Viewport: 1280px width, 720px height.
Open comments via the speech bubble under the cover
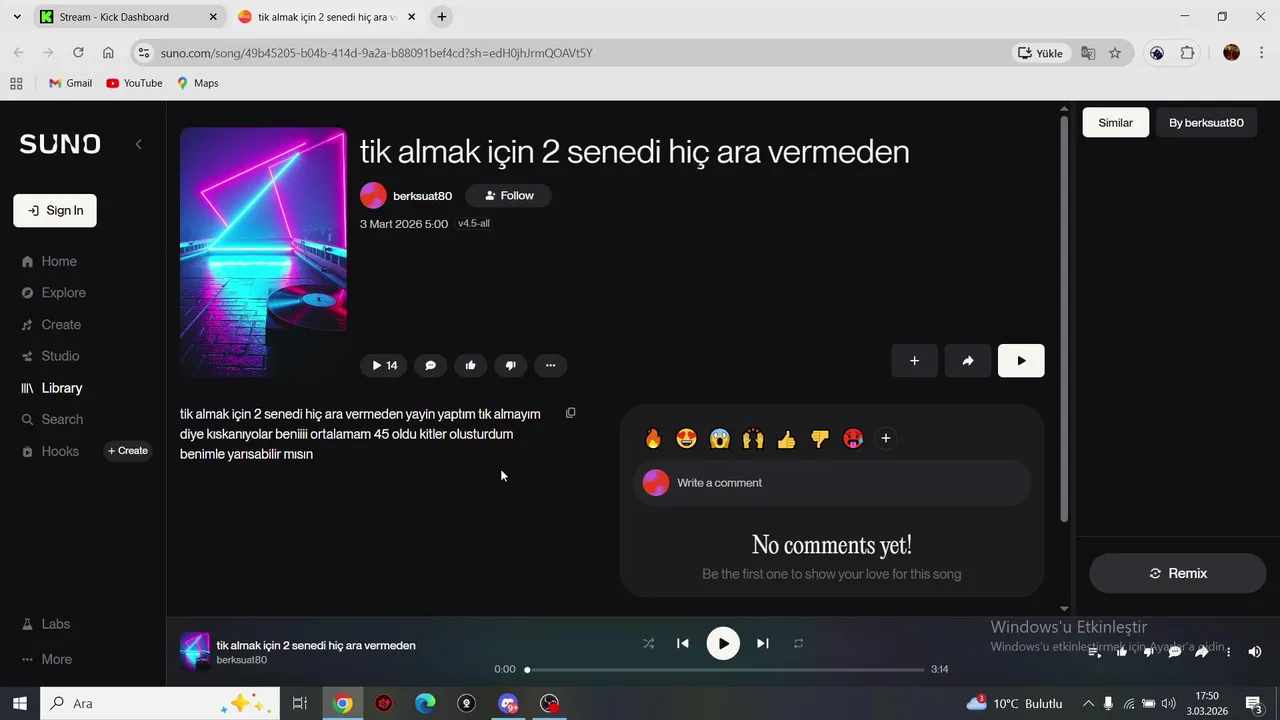pos(430,365)
